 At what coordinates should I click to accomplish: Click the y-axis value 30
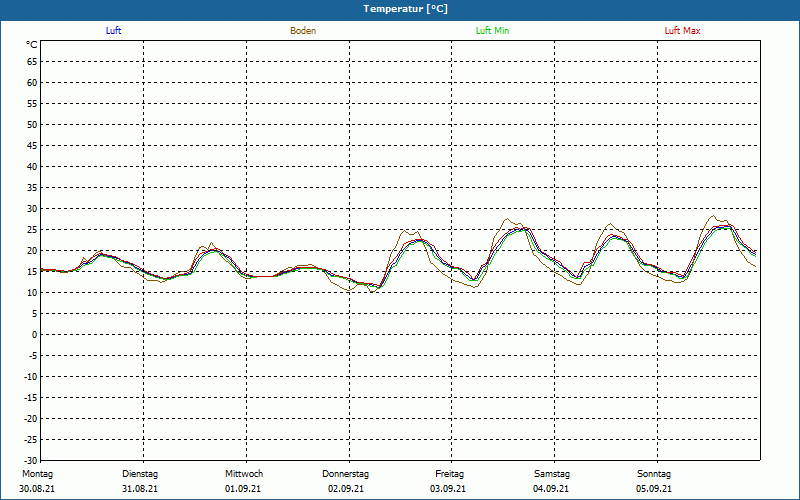[32, 209]
